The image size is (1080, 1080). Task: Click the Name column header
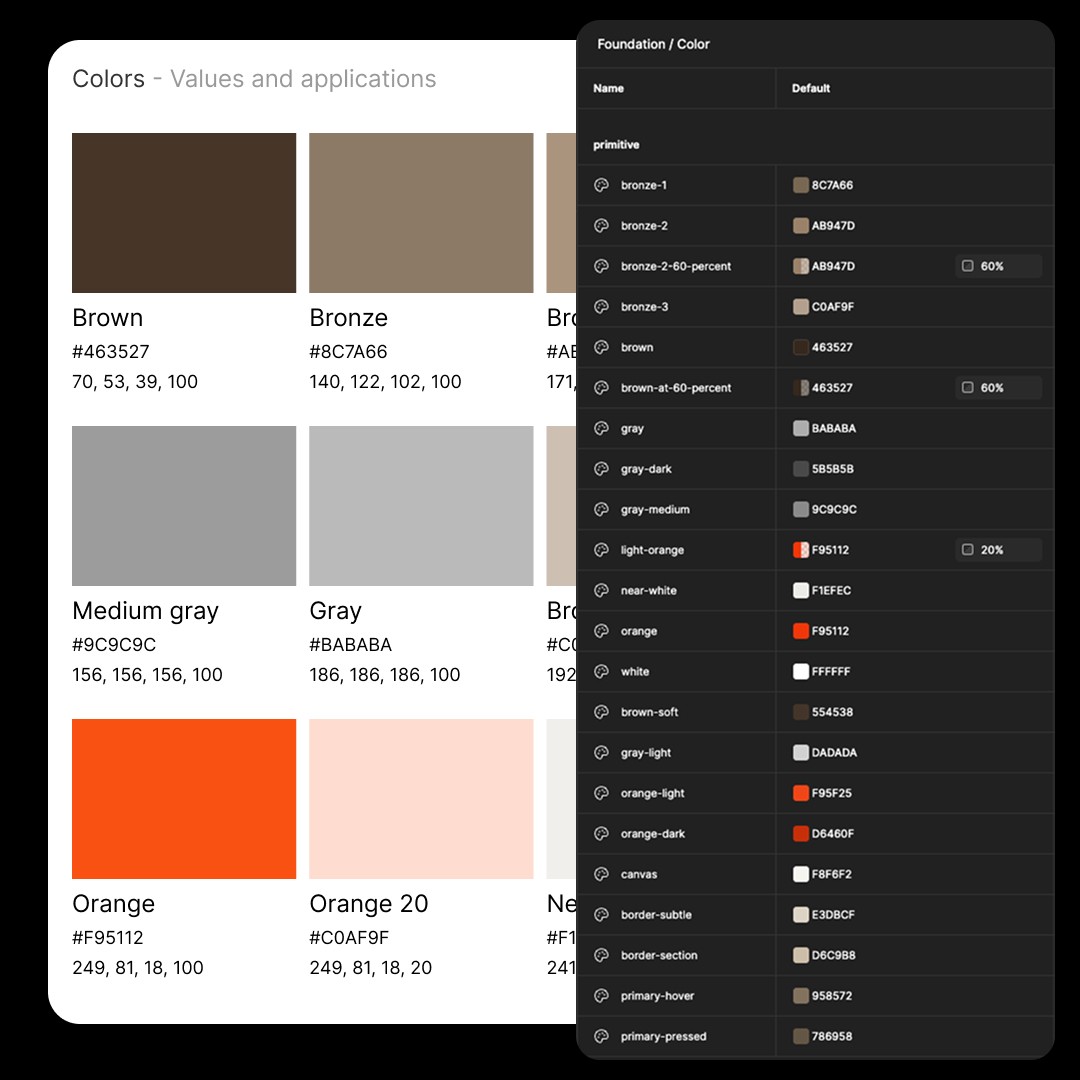[608, 88]
